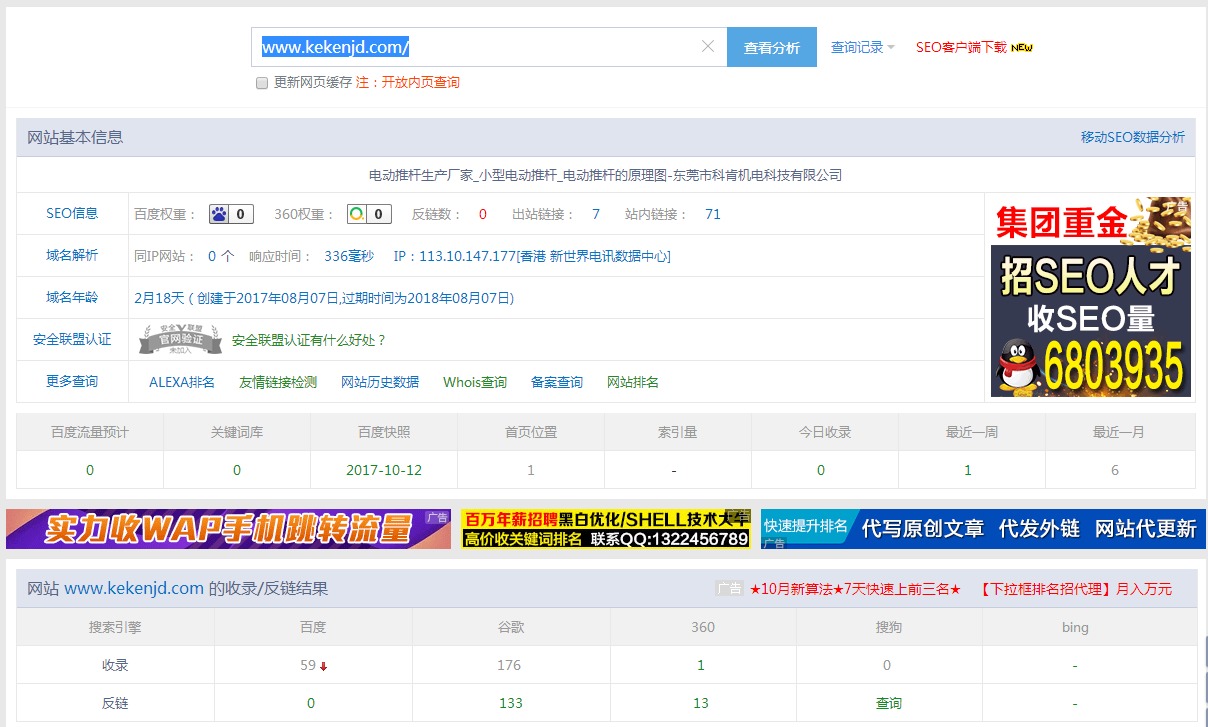The width and height of the screenshot is (1208, 727).
Task: Enable 更新网页缓存 checkbox
Action: point(262,83)
